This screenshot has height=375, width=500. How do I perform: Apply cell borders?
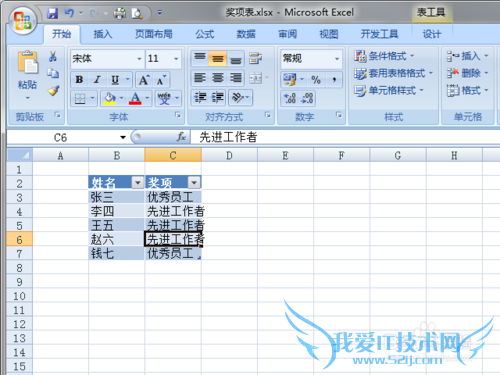[x=80, y=98]
